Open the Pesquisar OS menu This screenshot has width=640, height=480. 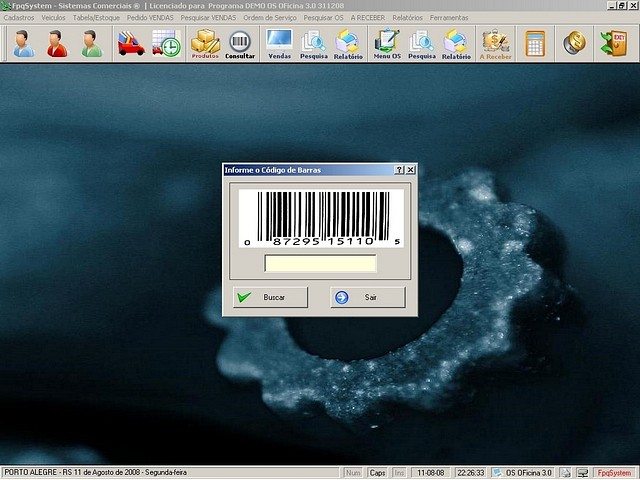[323, 18]
